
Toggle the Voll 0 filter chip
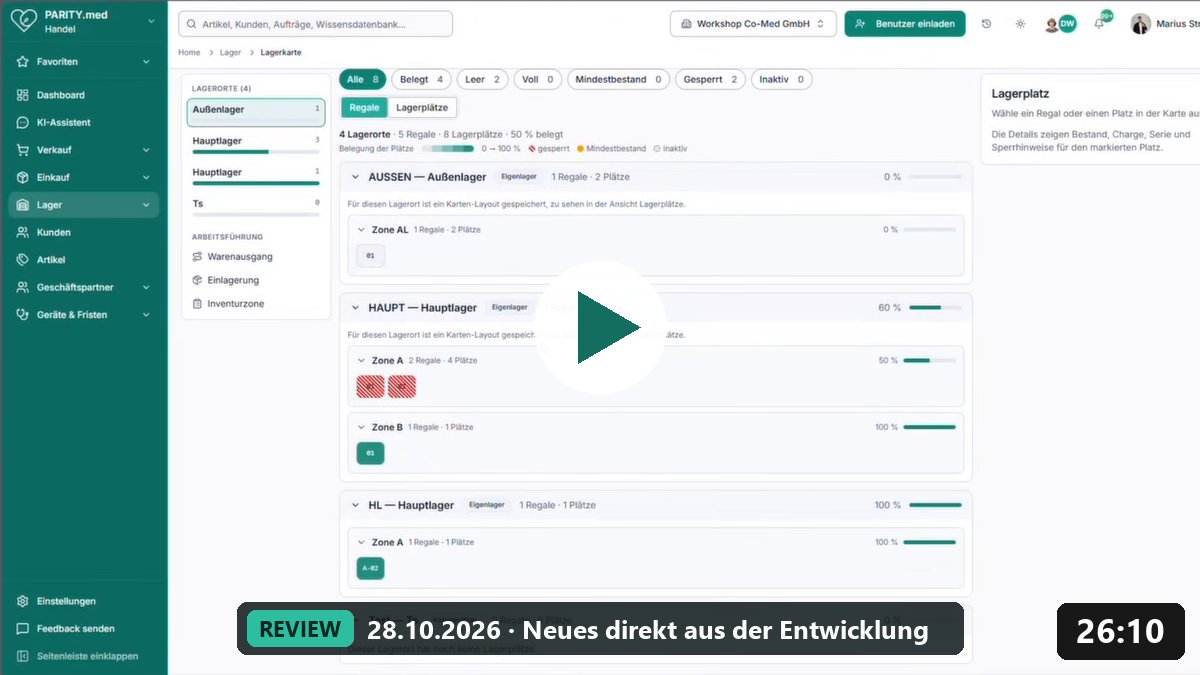click(x=538, y=79)
